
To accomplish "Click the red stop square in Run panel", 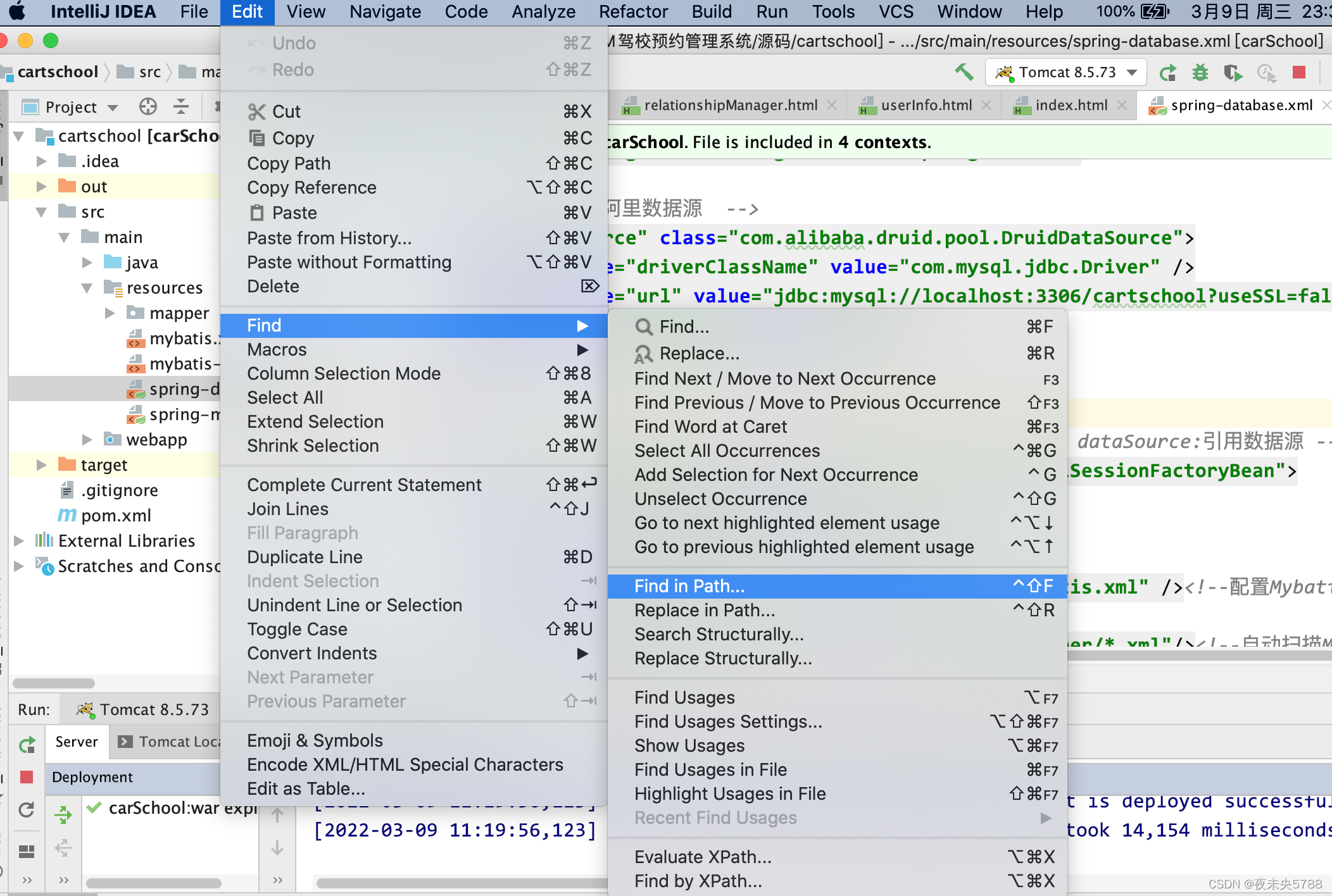I will 27,776.
